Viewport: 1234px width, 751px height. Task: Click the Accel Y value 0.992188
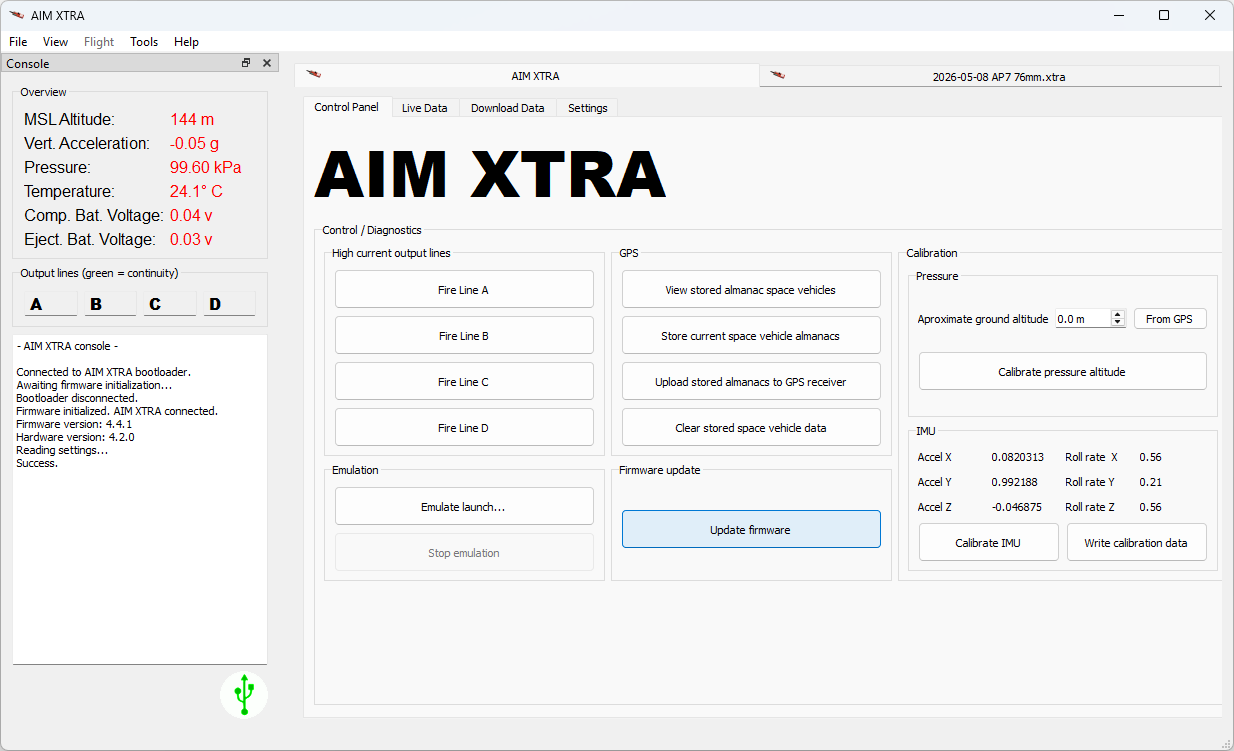coord(1014,482)
